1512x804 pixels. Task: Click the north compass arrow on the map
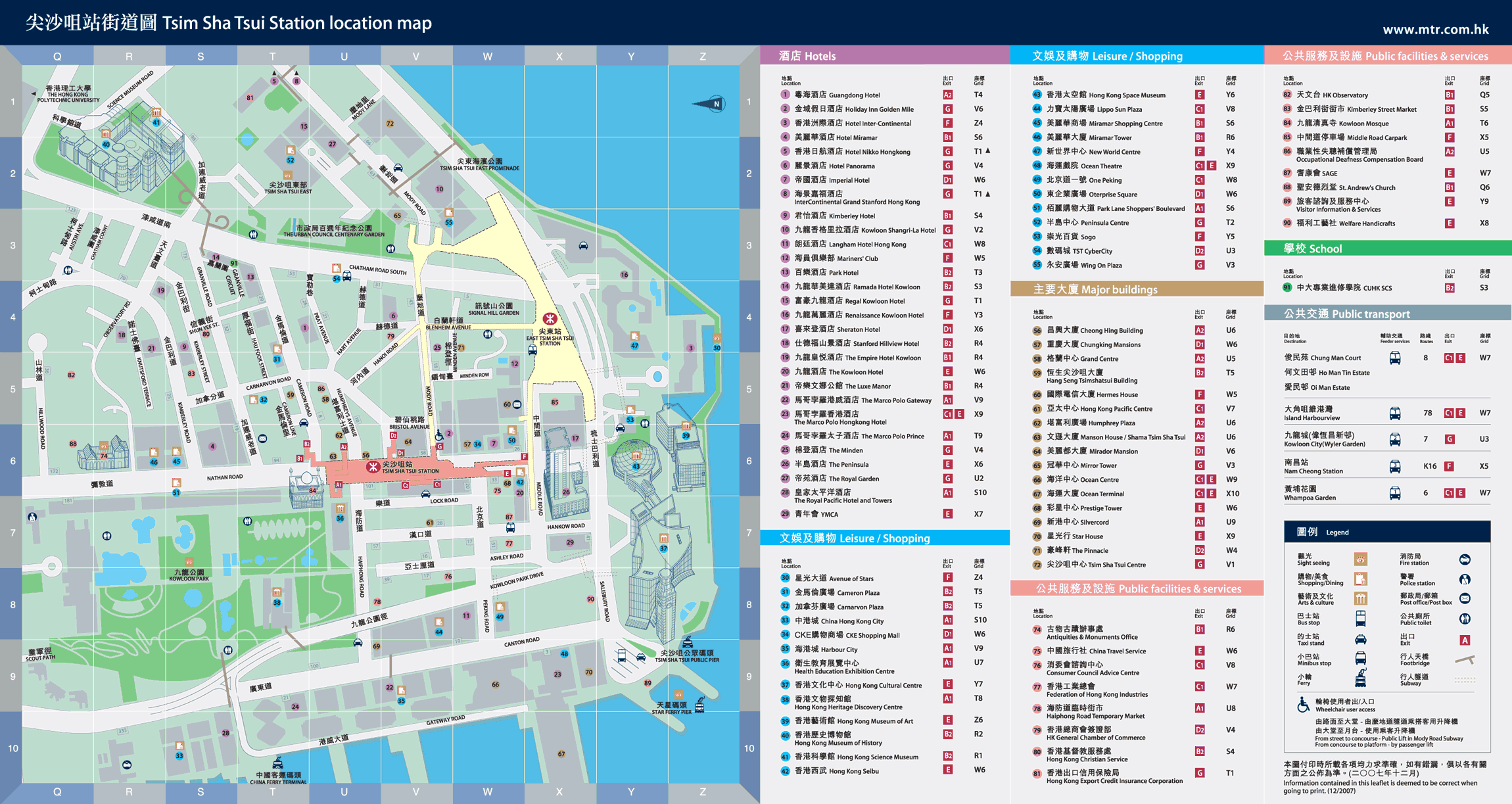pyautogui.click(x=709, y=103)
